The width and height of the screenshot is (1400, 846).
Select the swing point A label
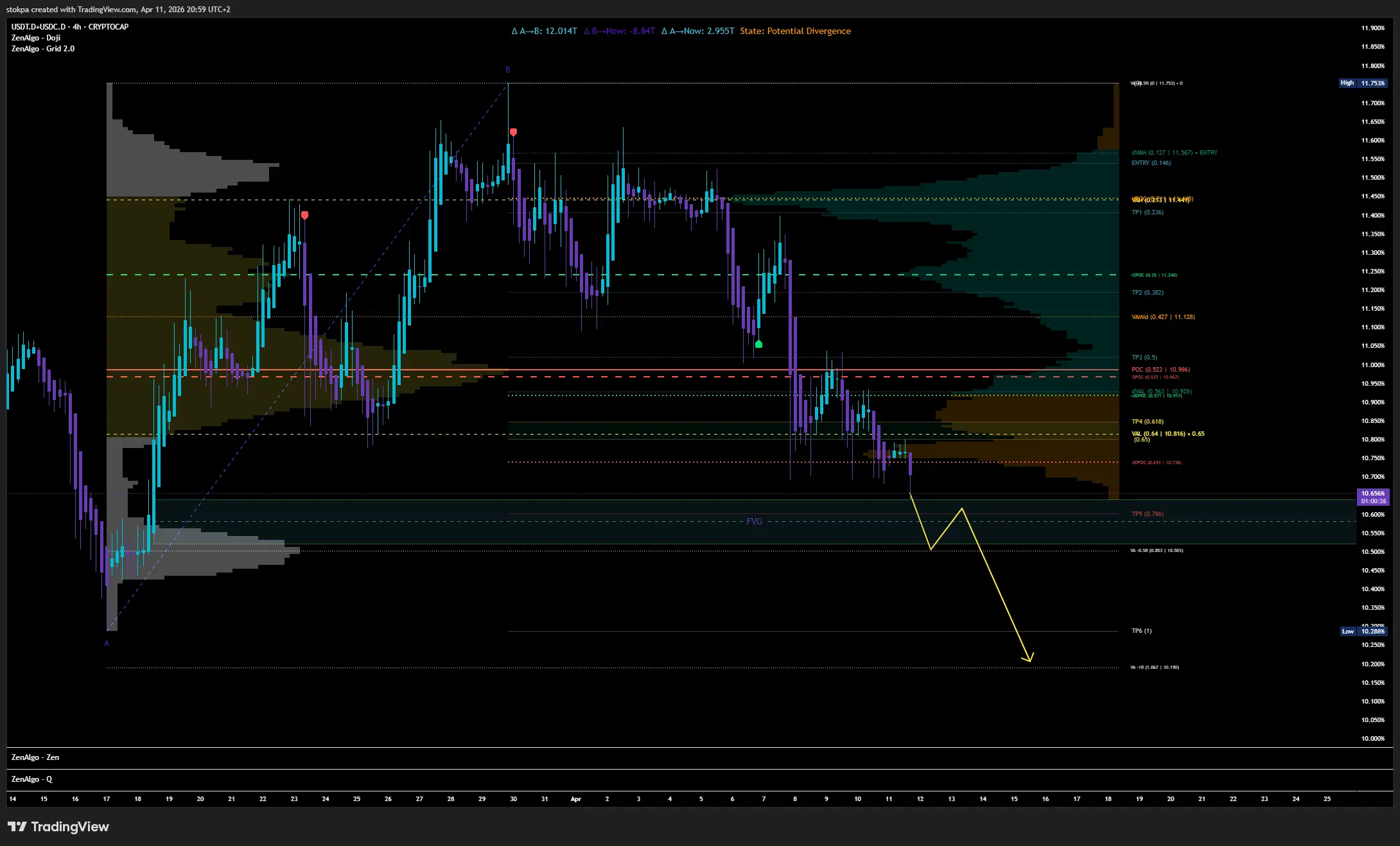(107, 643)
